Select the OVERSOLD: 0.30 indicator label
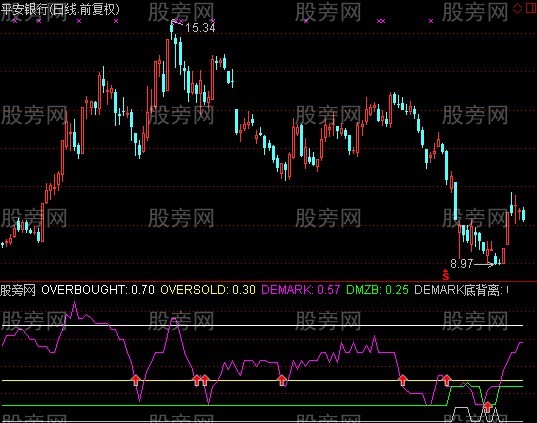Viewport: 537px width, 423px height. click(208, 290)
